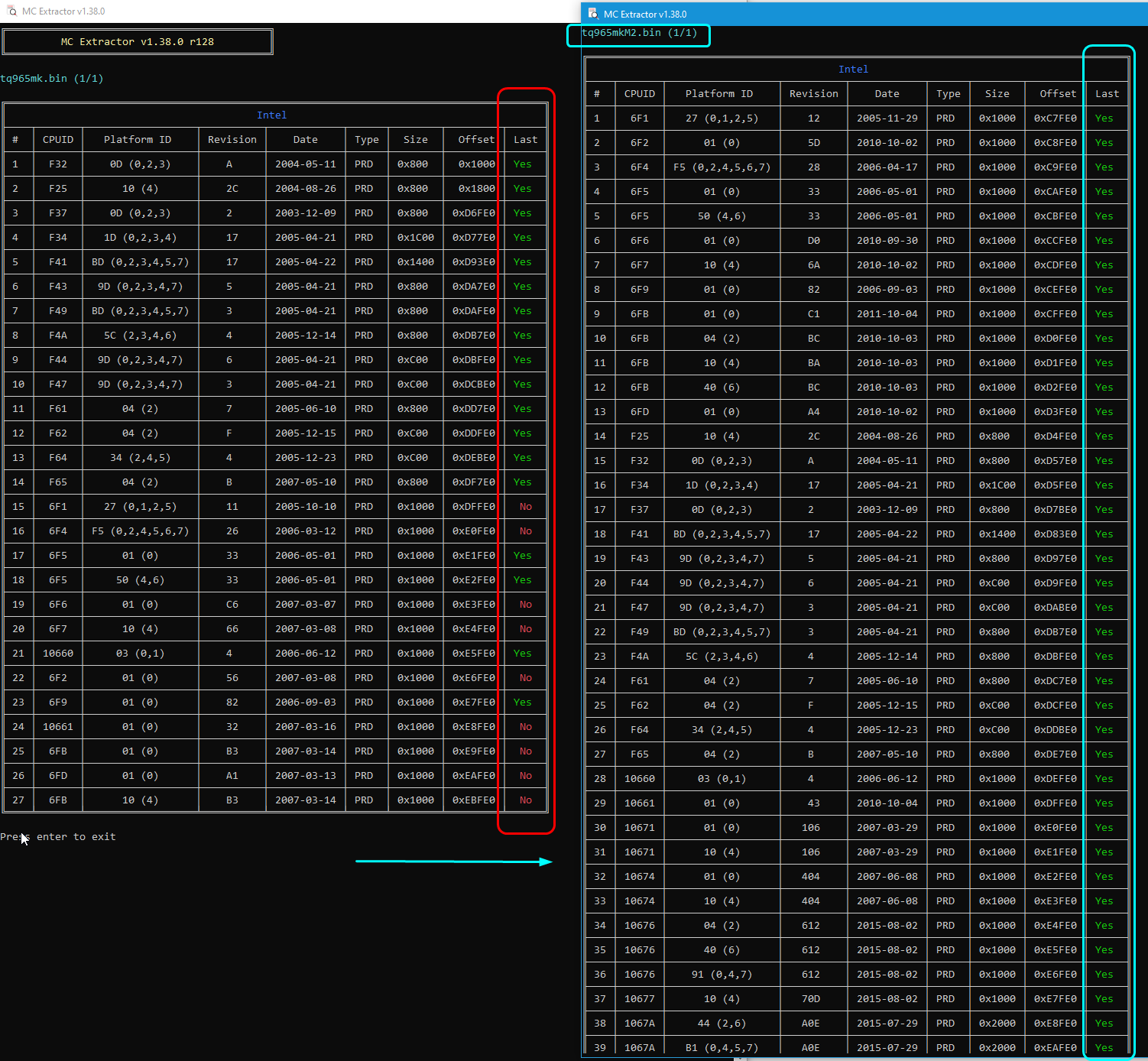Image resolution: width=1148 pixels, height=1061 pixels.
Task: Click the 'Offset' column header in right window
Action: pos(1059,94)
